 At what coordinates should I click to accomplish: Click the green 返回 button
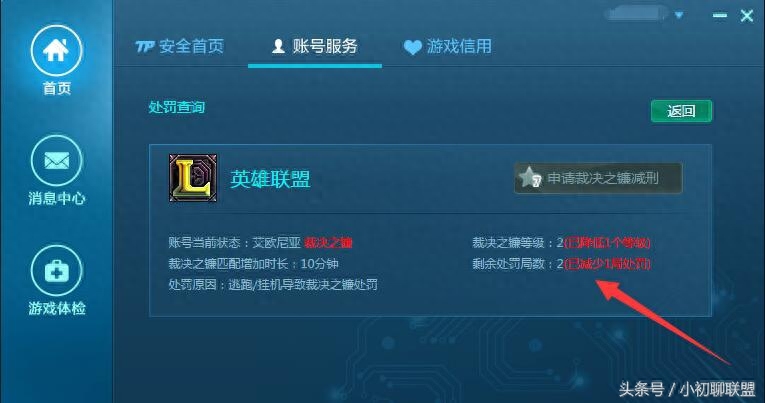coord(681,111)
